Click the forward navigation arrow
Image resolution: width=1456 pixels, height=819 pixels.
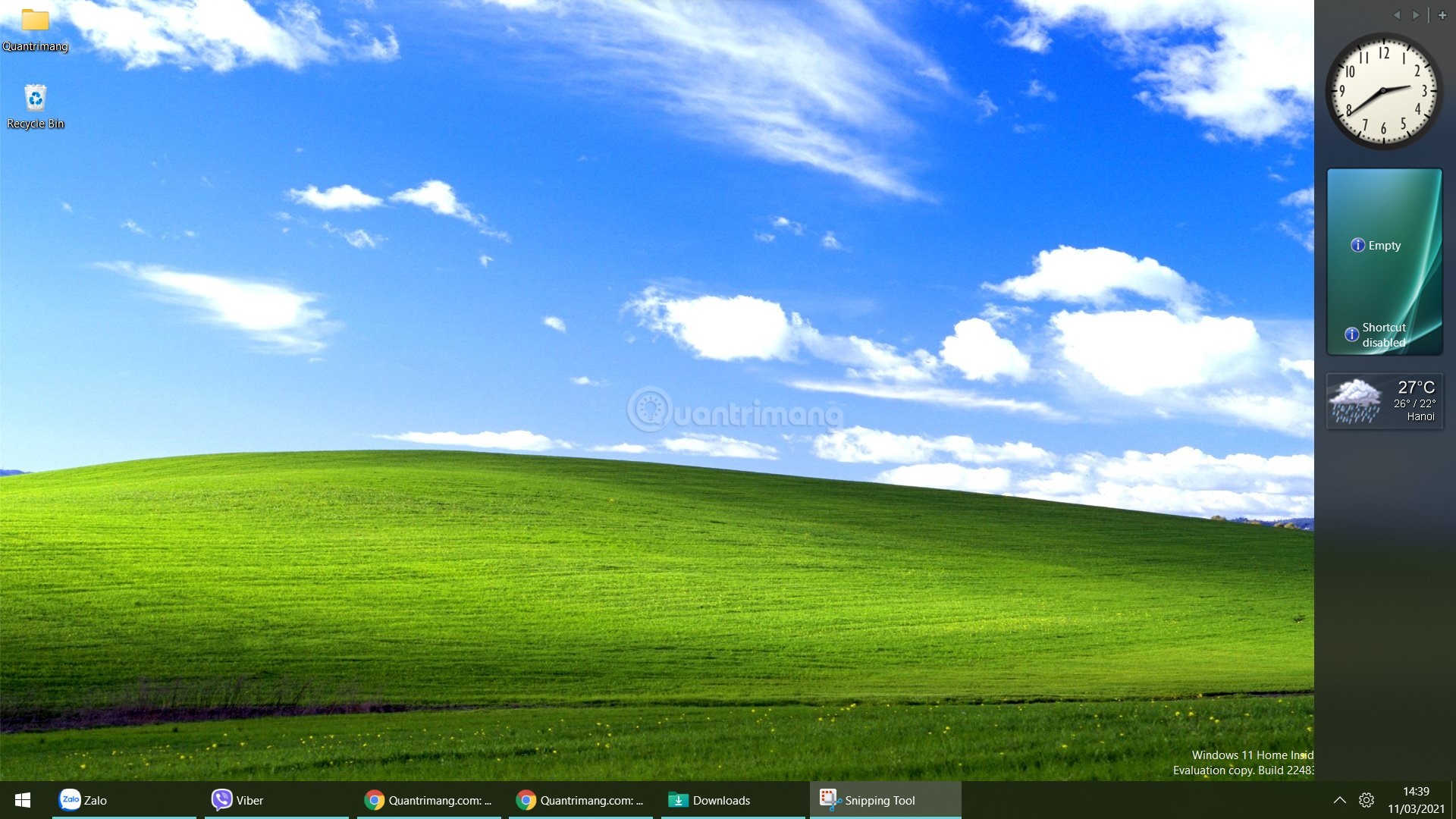1418,13
